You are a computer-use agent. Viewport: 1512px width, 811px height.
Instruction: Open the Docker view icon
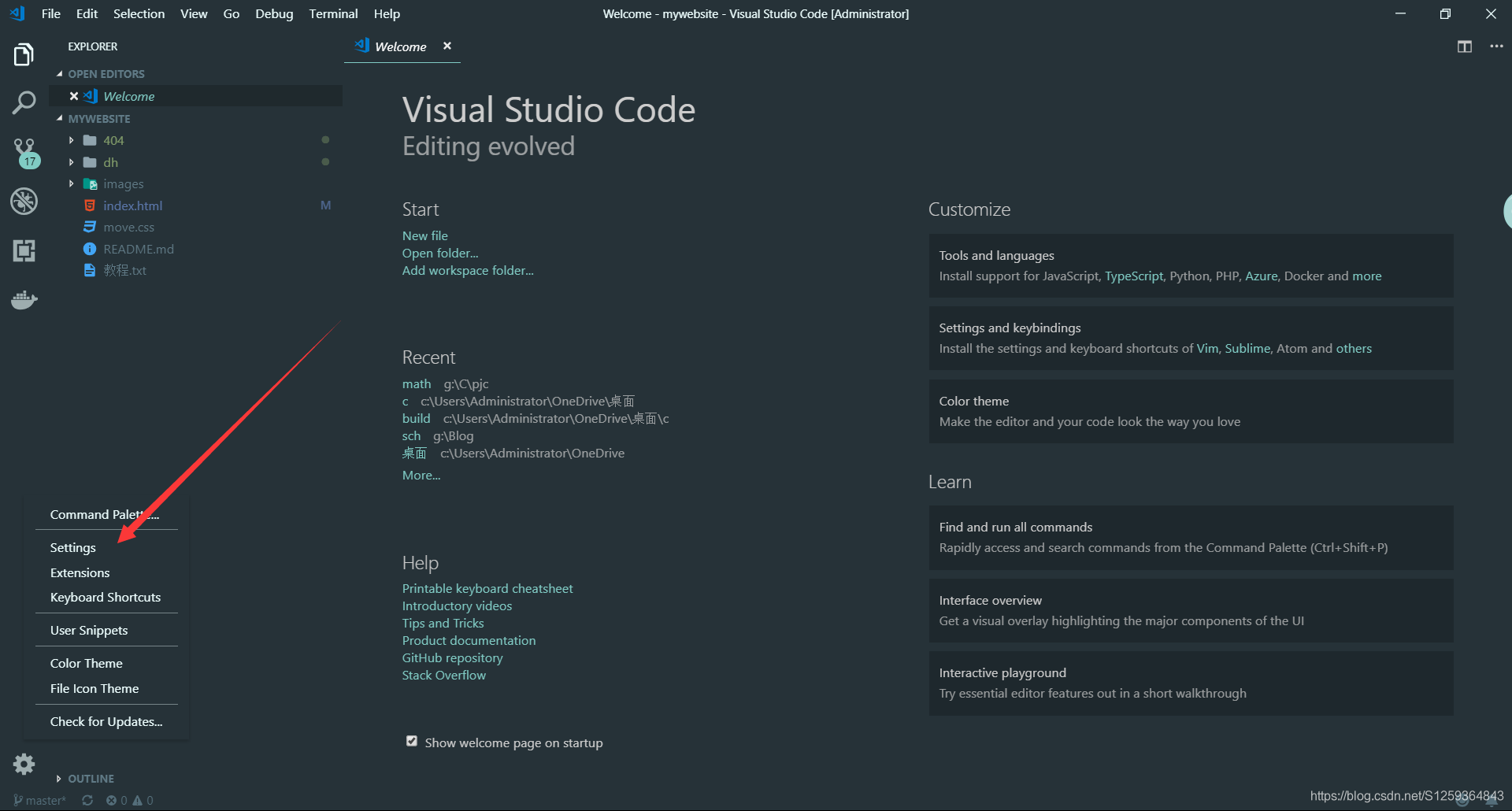point(24,300)
